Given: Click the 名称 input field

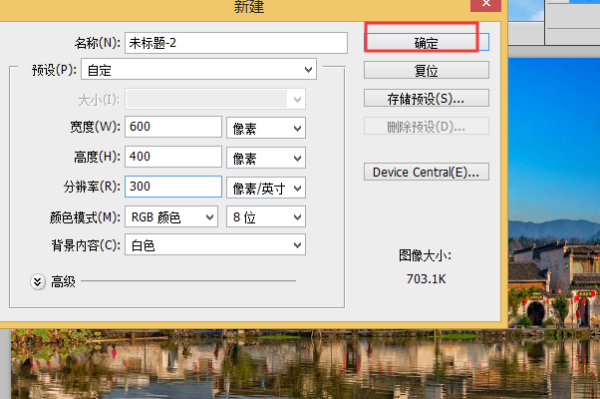Looking at the screenshot, I should 236,43.
